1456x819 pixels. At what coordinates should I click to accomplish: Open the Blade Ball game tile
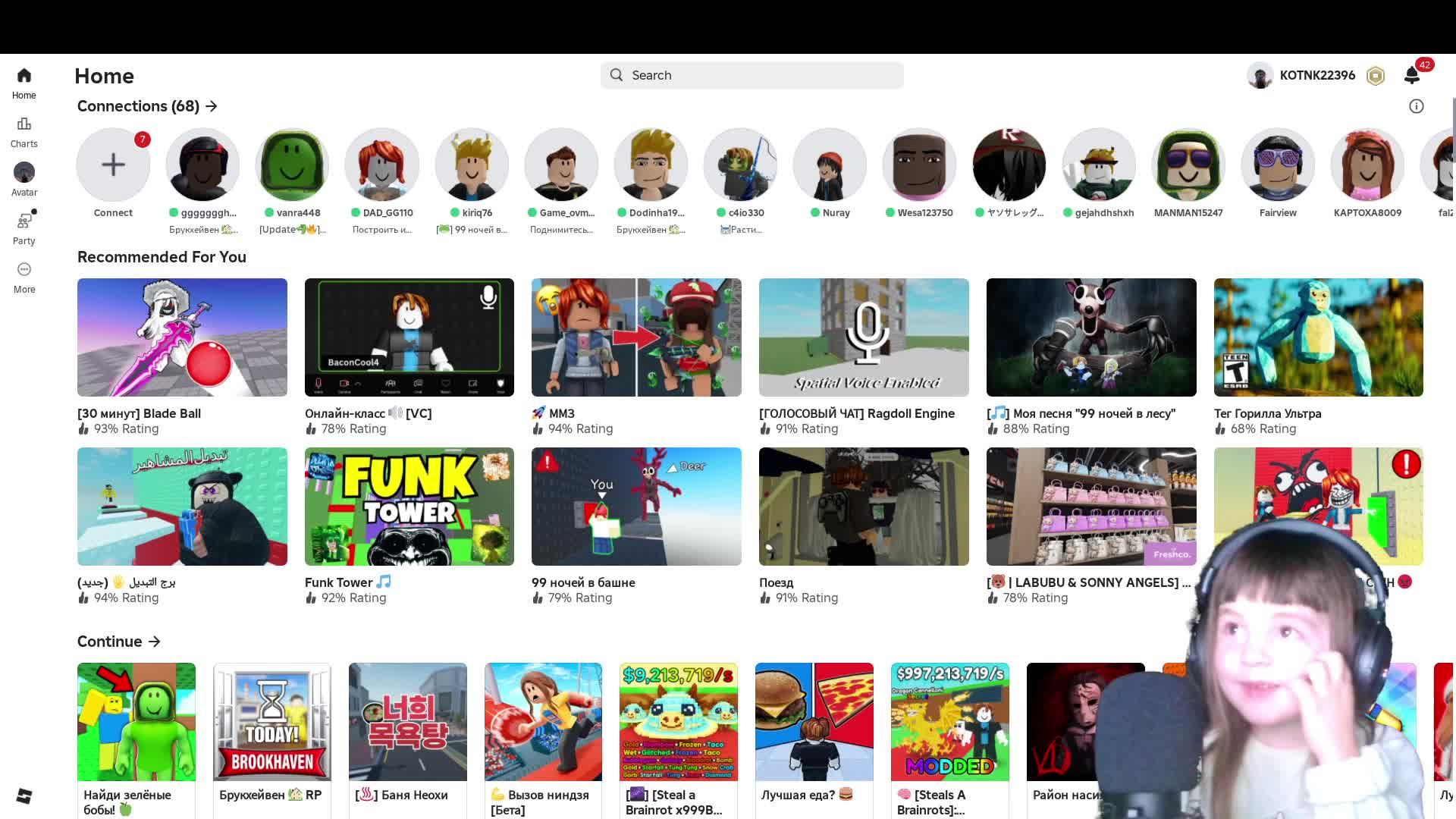(x=182, y=337)
